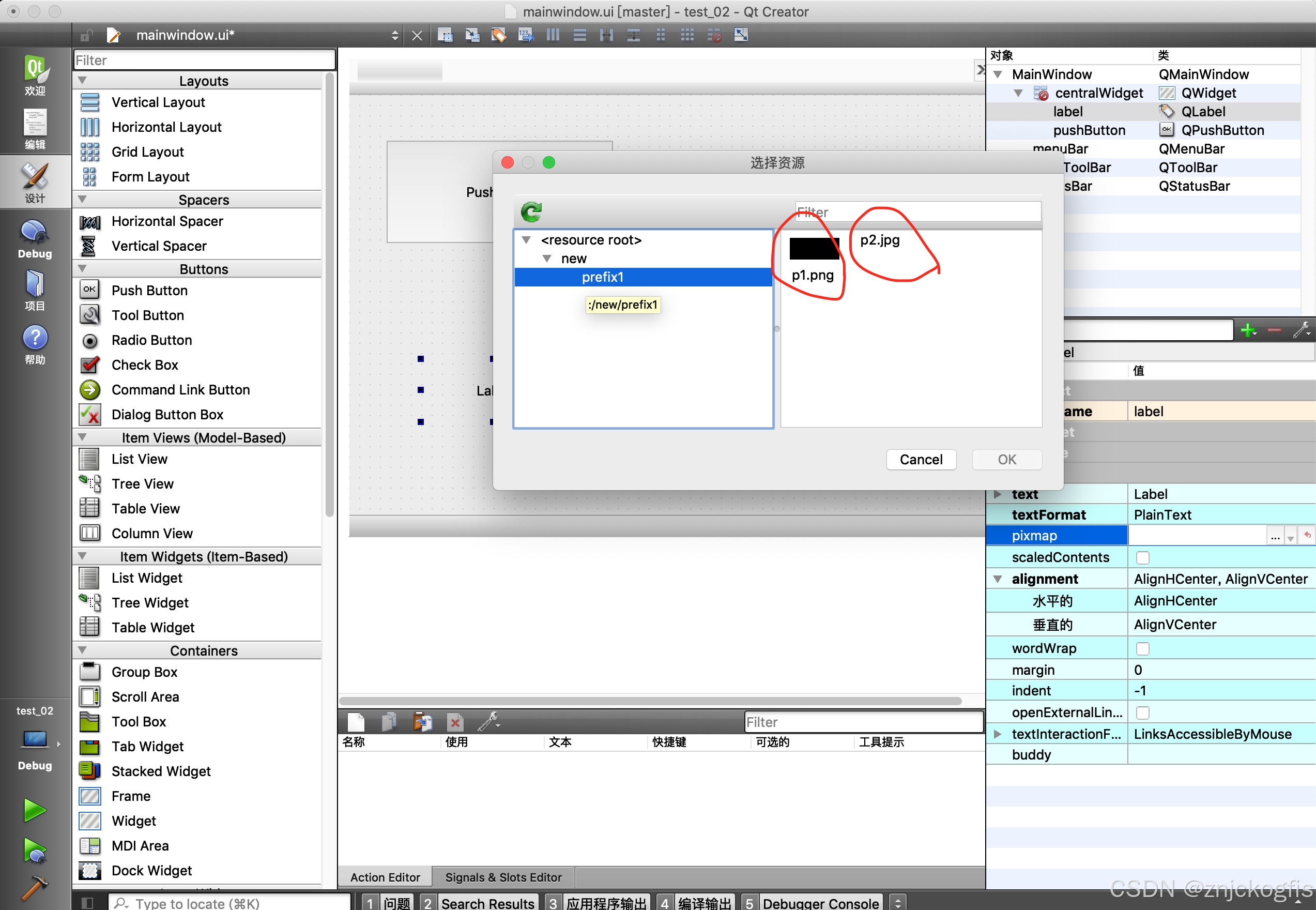The image size is (1316, 910).
Task: Click the green reload resources icon
Action: (x=531, y=212)
